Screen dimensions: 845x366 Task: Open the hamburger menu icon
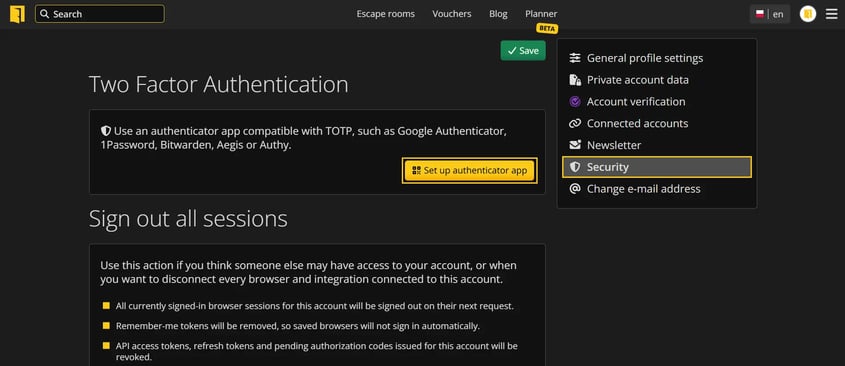click(x=832, y=14)
